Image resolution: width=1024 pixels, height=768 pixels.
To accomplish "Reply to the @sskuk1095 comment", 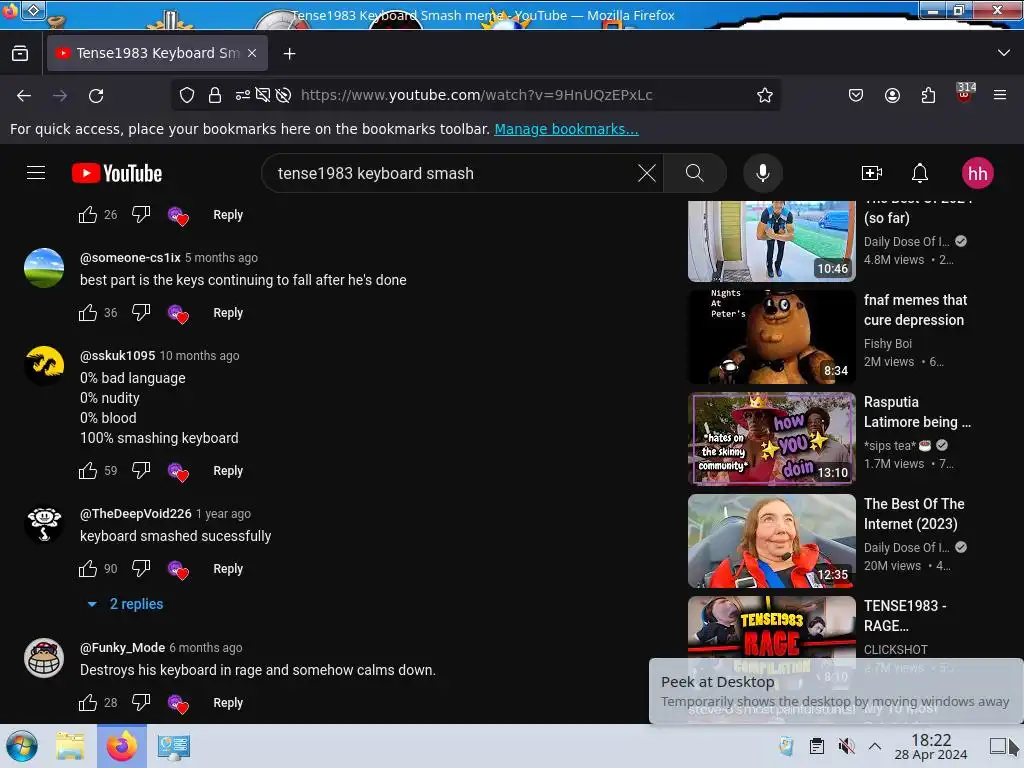I will 228,471.
